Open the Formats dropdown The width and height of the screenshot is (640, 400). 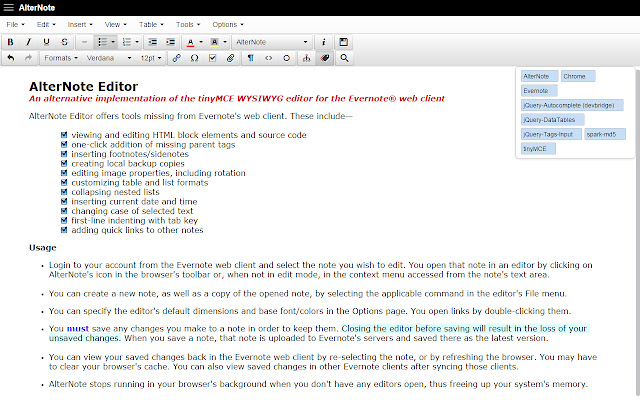point(61,58)
